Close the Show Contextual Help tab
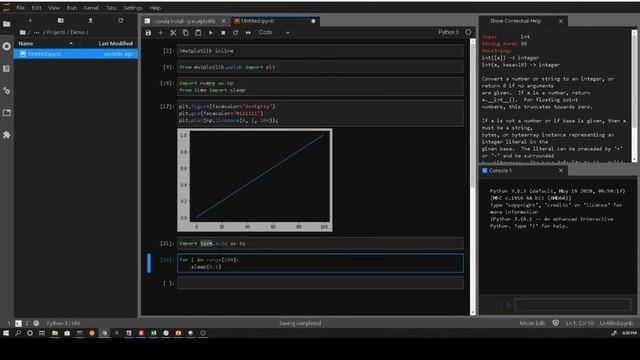640x360 pixels. (561, 21)
